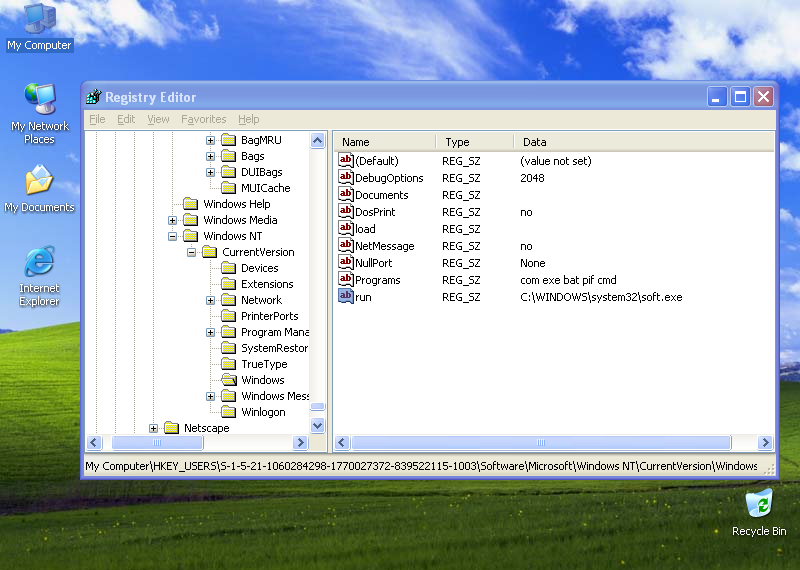Click the values pane's horizontal scroll left arrow
This screenshot has height=570, width=800.
[x=342, y=442]
